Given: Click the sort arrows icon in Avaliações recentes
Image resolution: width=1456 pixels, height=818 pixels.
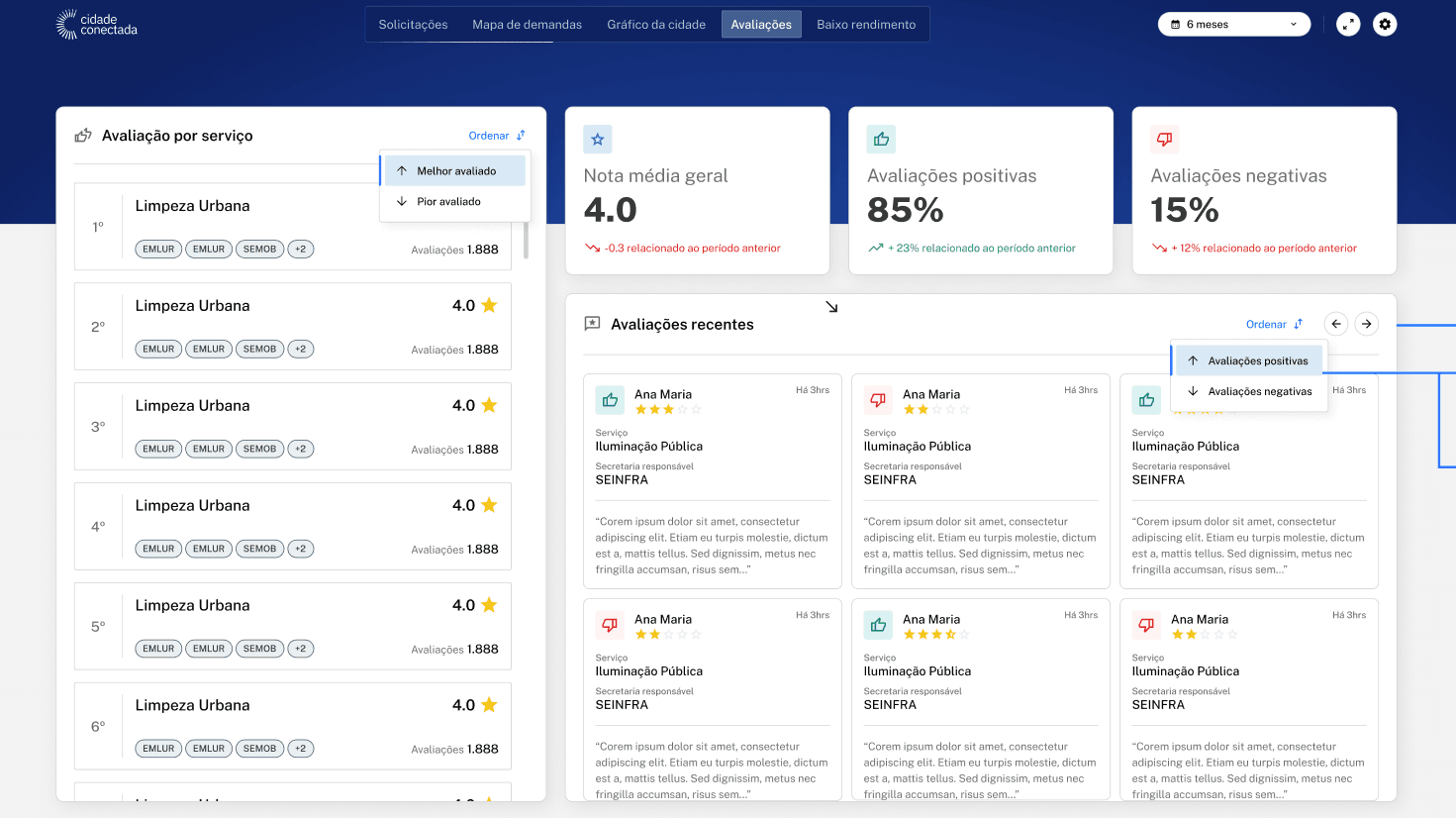Looking at the screenshot, I should point(1299,324).
